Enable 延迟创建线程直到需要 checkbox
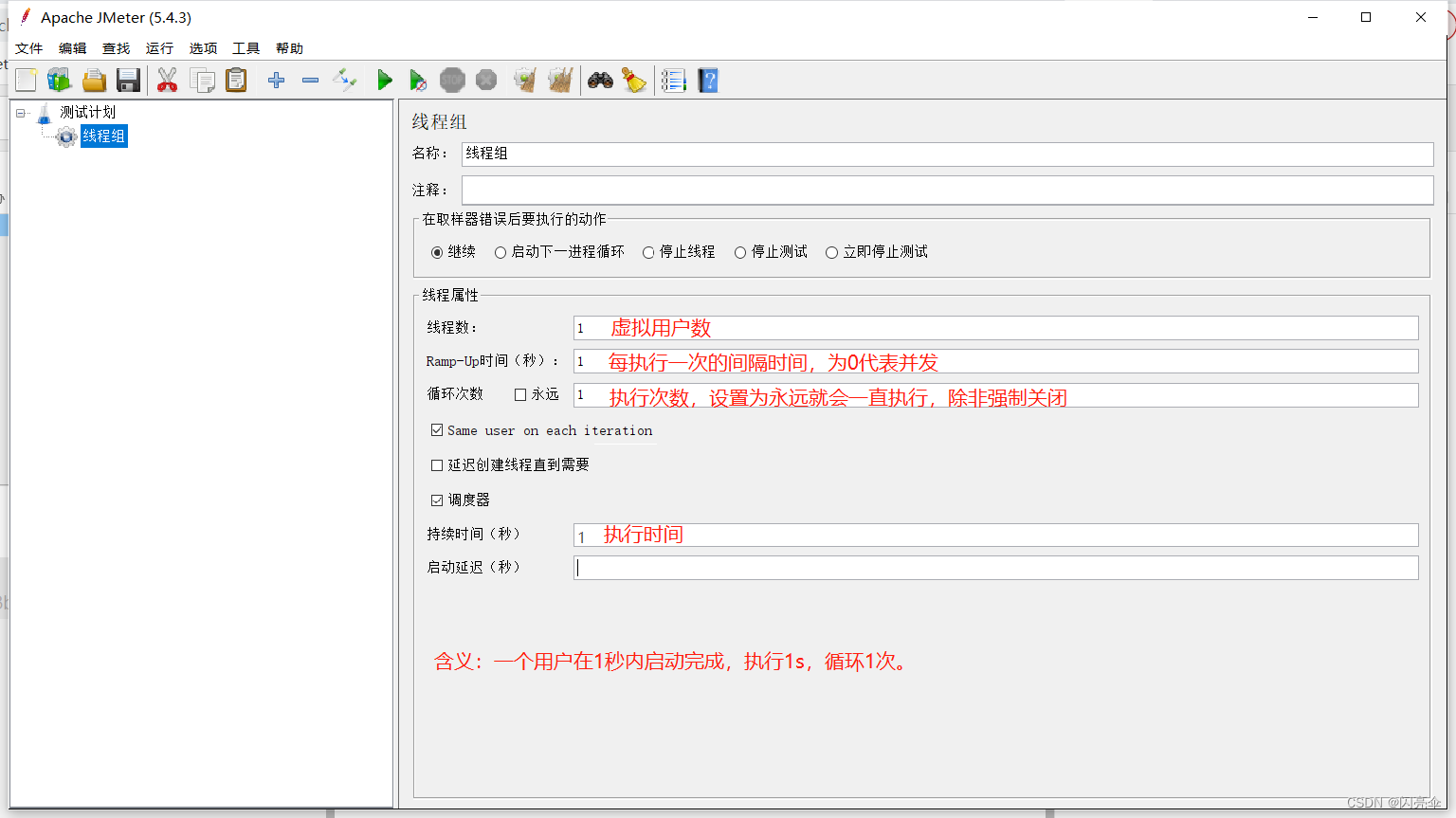This screenshot has width=1456, height=818. point(437,465)
